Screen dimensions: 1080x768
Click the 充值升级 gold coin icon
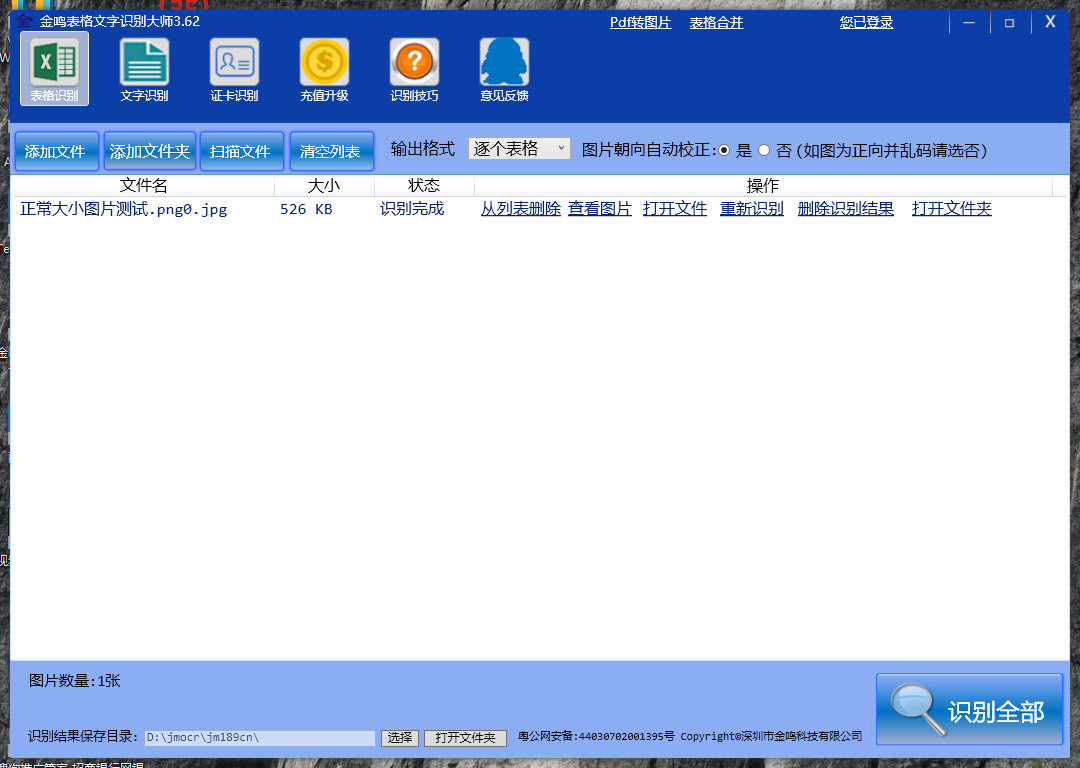point(324,66)
